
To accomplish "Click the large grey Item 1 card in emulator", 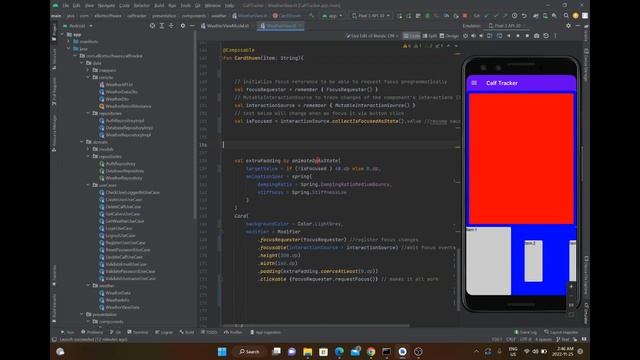I will (x=489, y=261).
